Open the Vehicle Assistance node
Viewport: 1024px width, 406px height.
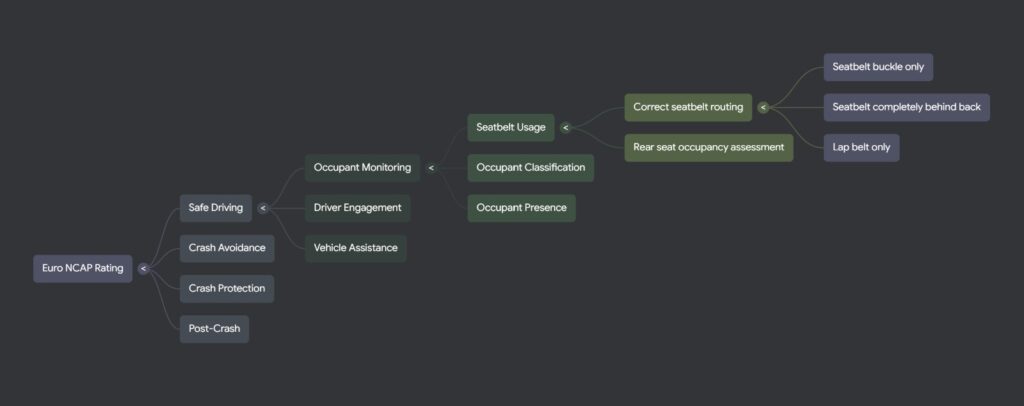355,248
